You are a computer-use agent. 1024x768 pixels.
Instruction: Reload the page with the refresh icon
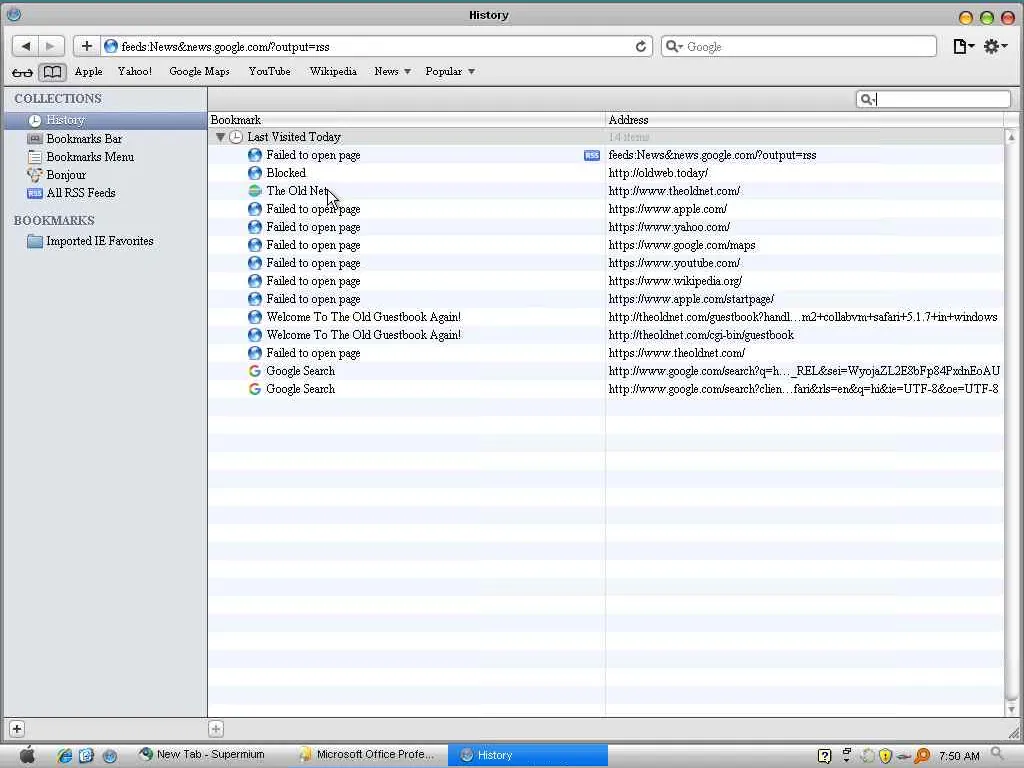coord(641,46)
